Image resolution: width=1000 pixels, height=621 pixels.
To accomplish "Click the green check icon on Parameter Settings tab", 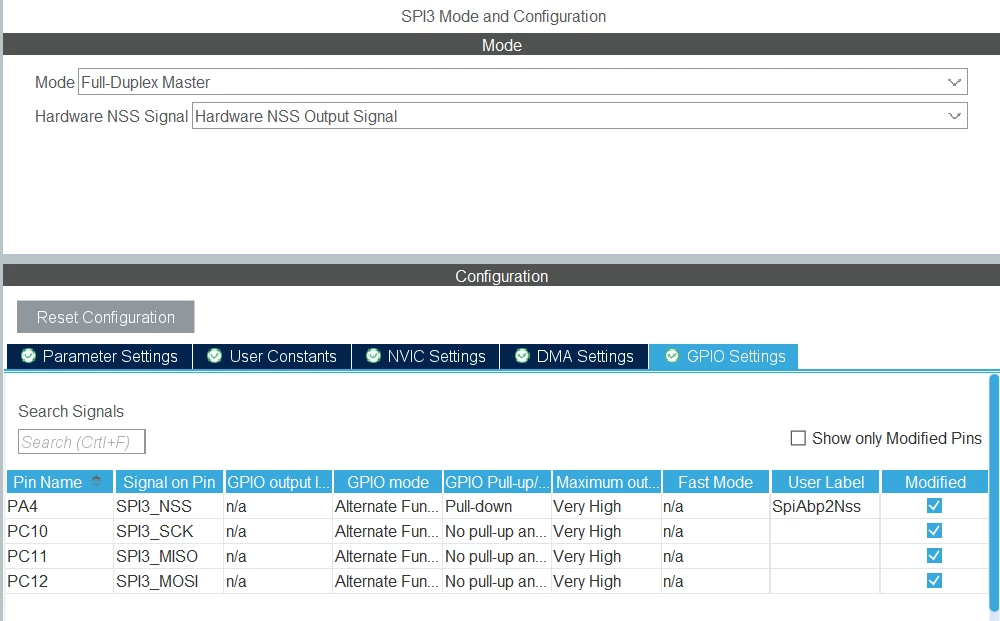I will (x=28, y=356).
